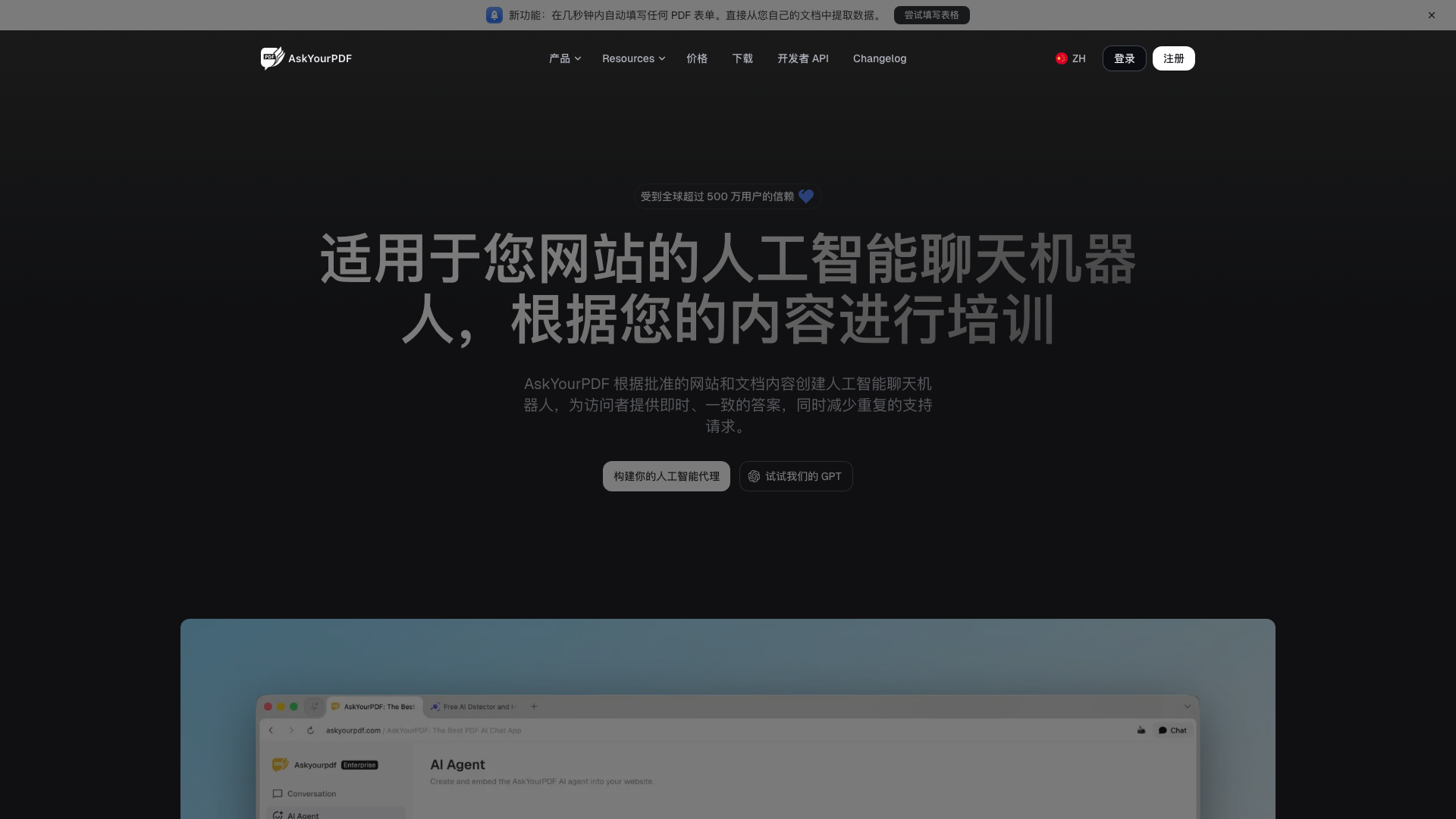Select the AskYourPDF: The Best tab in demo

pyautogui.click(x=375, y=706)
